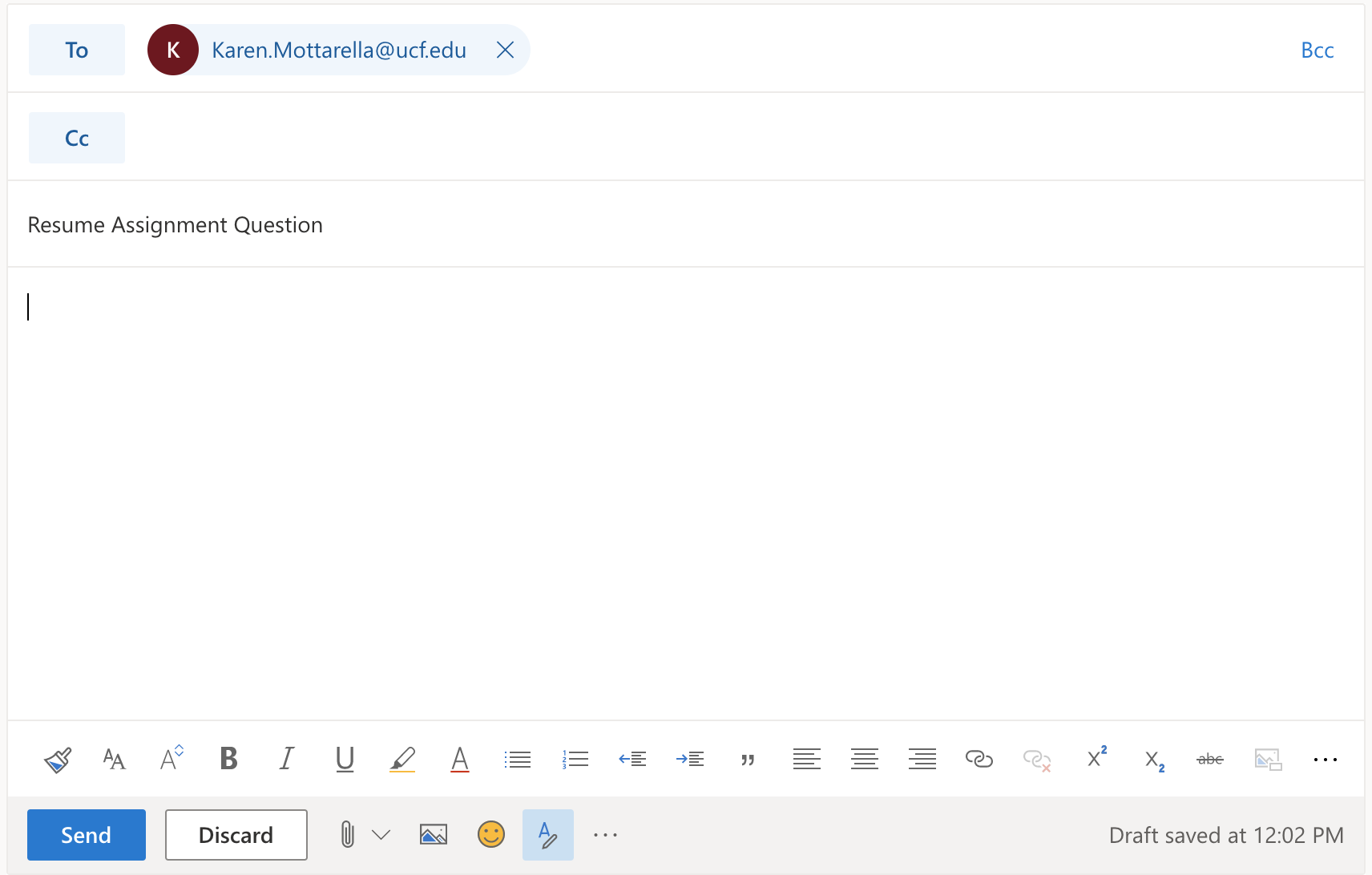Toggle superscript formatting
This screenshot has height=875, width=1372.
tap(1096, 757)
